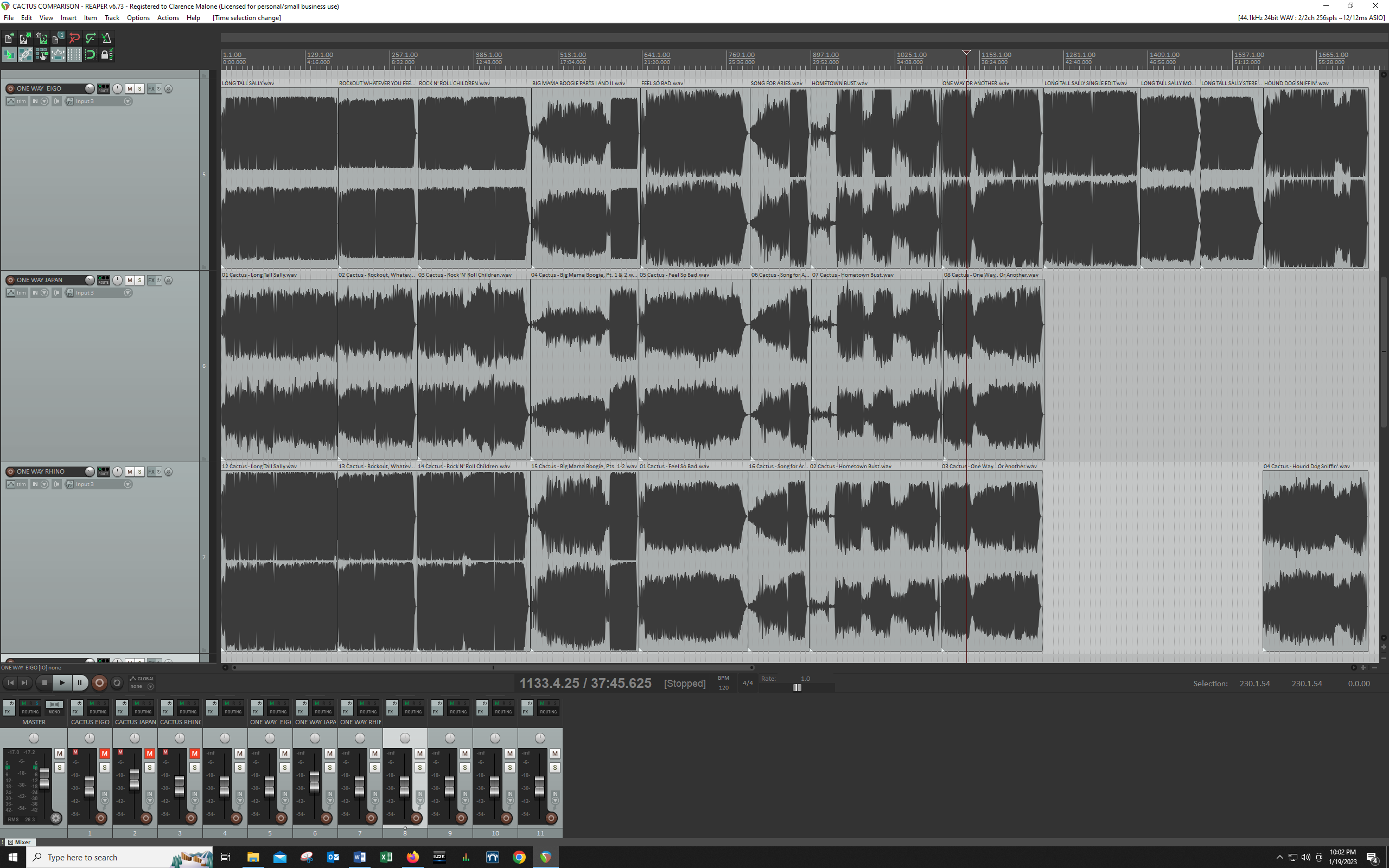Click the MASTER Routing button
1389x868 pixels.
coord(30,711)
